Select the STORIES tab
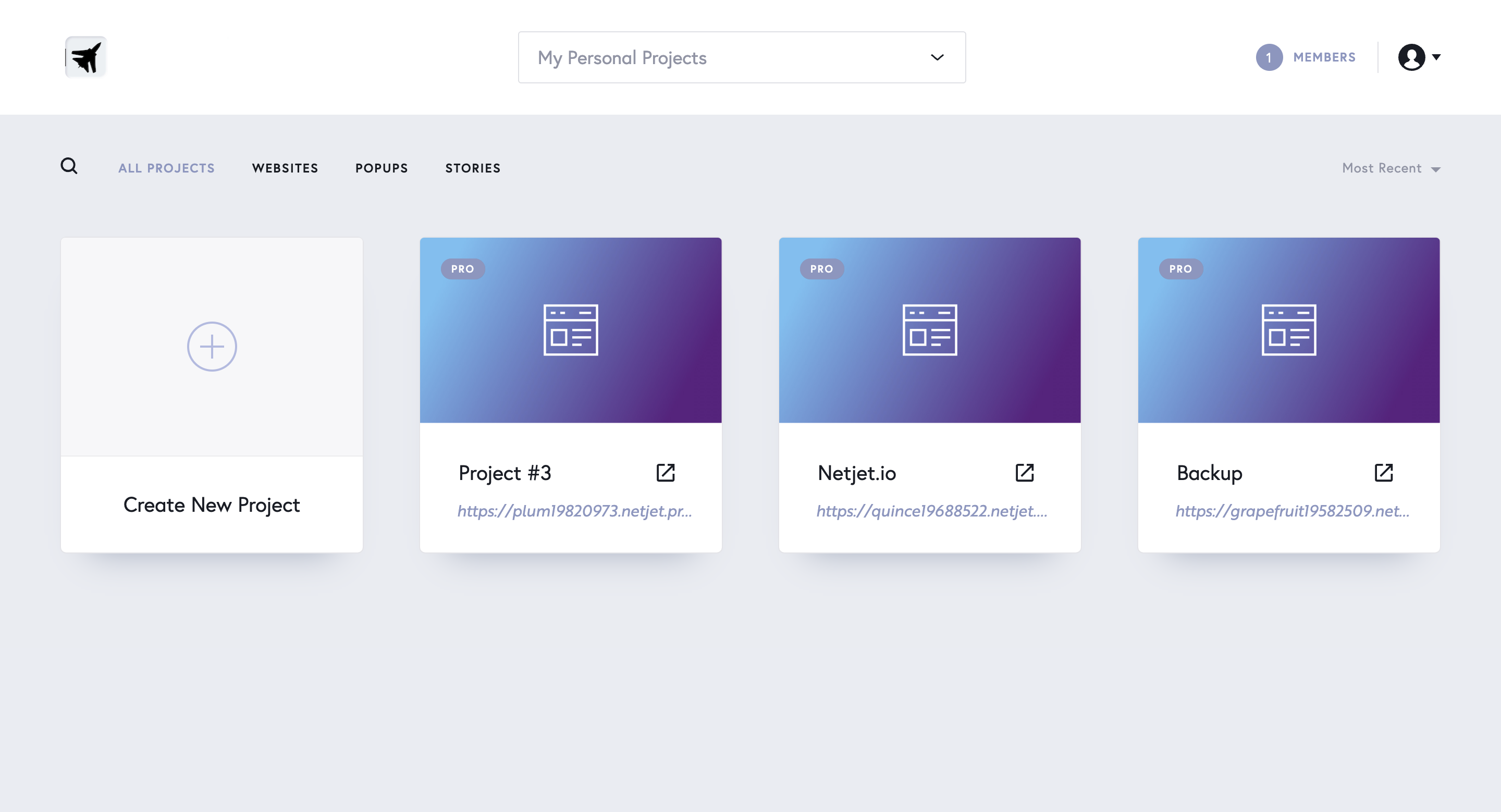The image size is (1501, 812). tap(473, 168)
